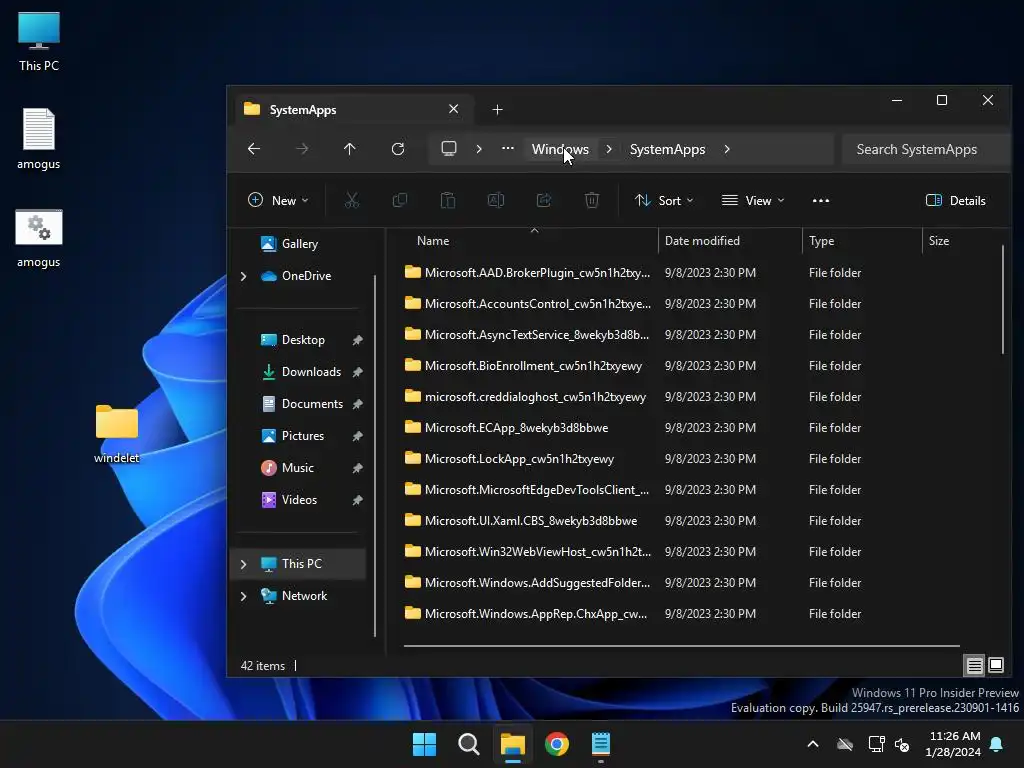Click the Rename icon in toolbar
1024x768 pixels.
[496, 200]
